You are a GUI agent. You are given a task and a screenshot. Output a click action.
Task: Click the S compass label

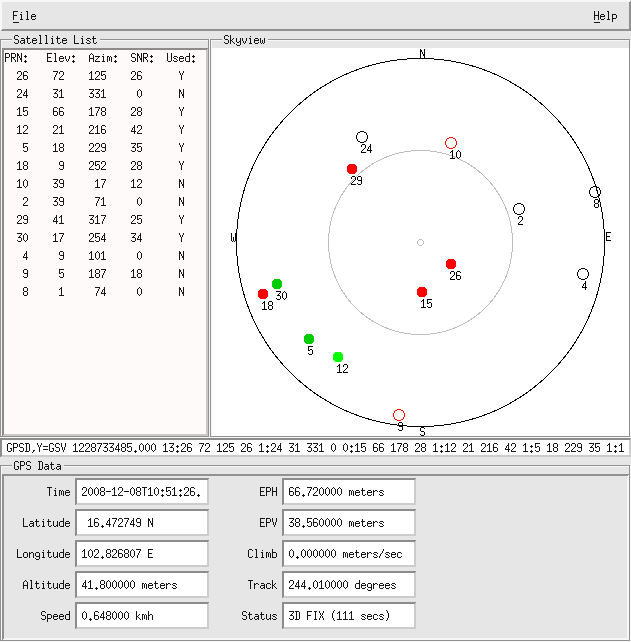pyautogui.click(x=423, y=432)
